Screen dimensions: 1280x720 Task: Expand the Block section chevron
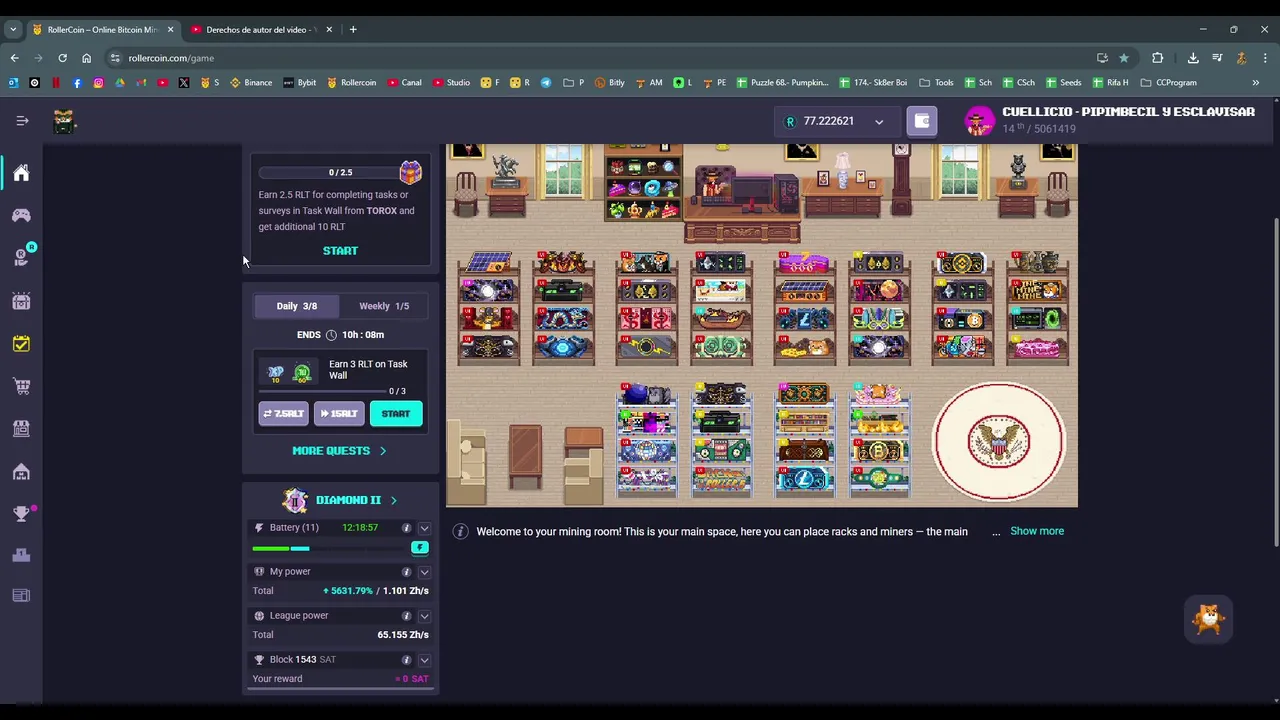(x=424, y=660)
